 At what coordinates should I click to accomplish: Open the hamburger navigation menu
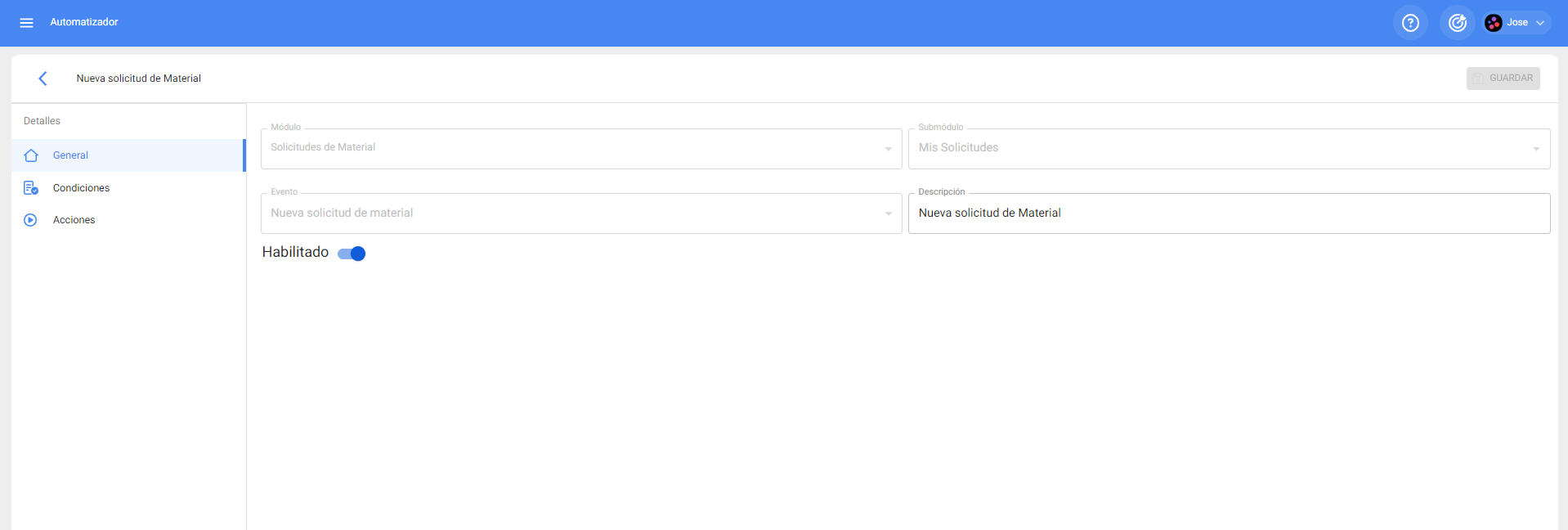tap(26, 23)
